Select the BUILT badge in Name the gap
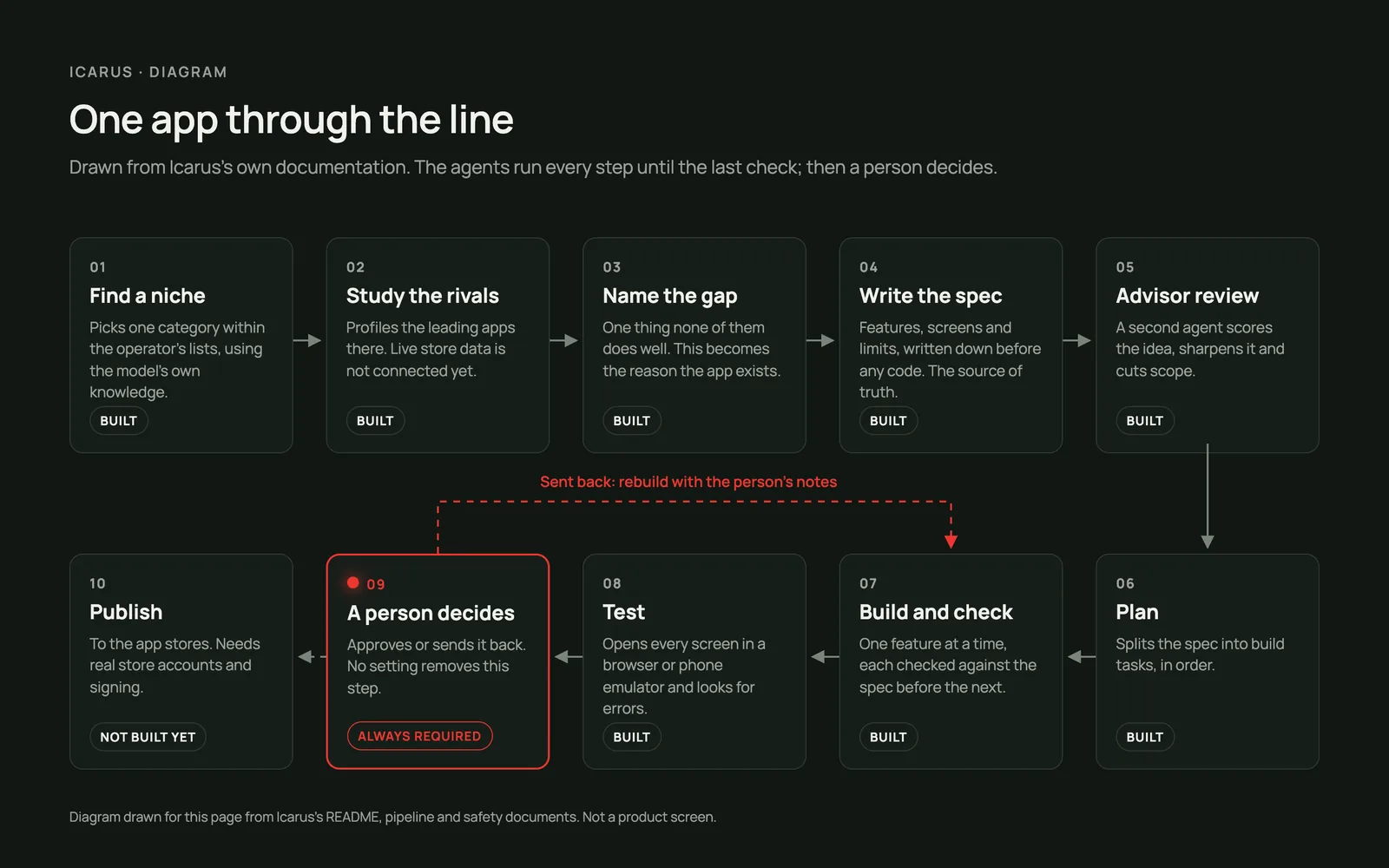1389x868 pixels. 632,421
